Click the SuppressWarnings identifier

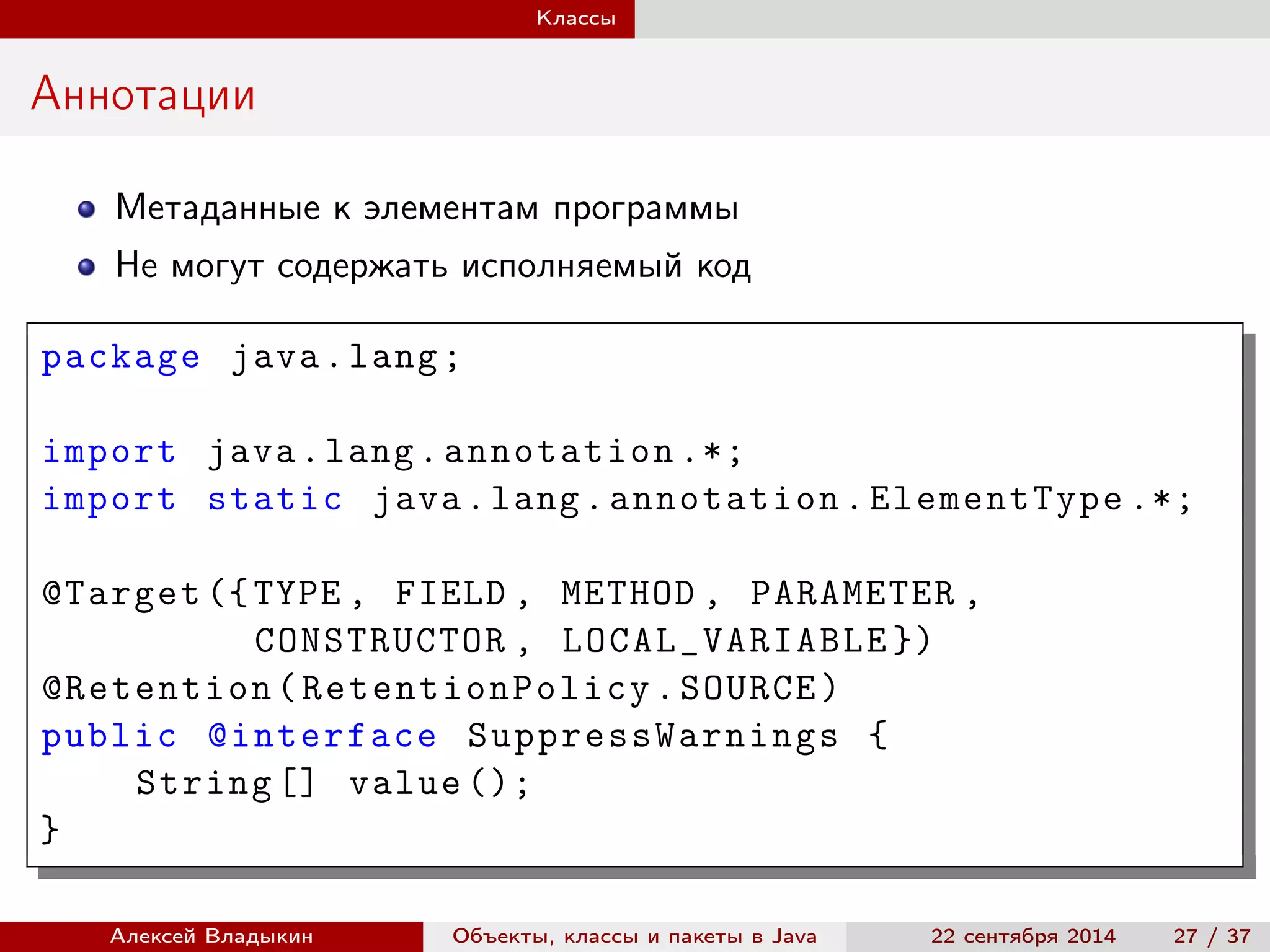click(x=652, y=736)
